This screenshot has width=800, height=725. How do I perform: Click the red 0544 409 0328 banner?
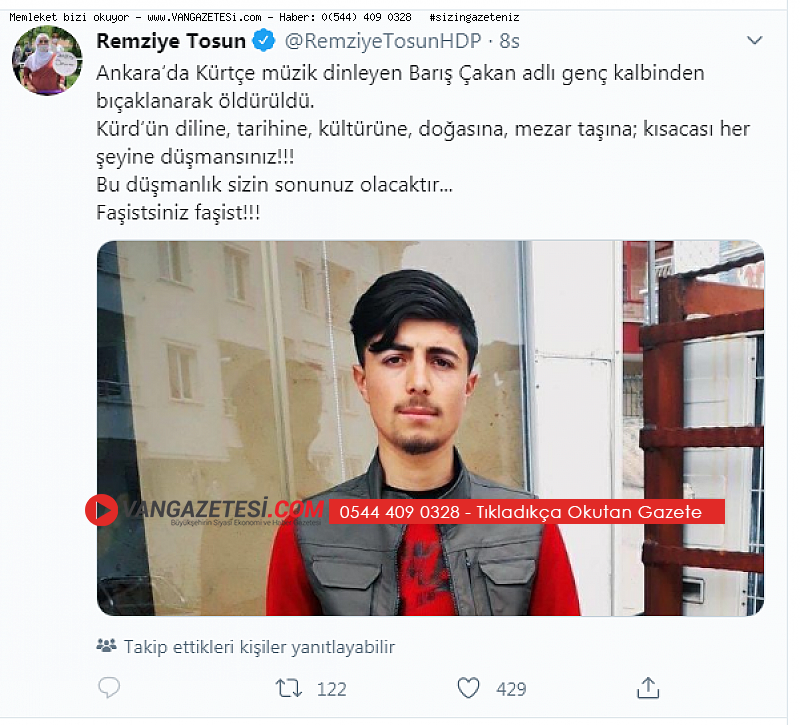click(527, 512)
